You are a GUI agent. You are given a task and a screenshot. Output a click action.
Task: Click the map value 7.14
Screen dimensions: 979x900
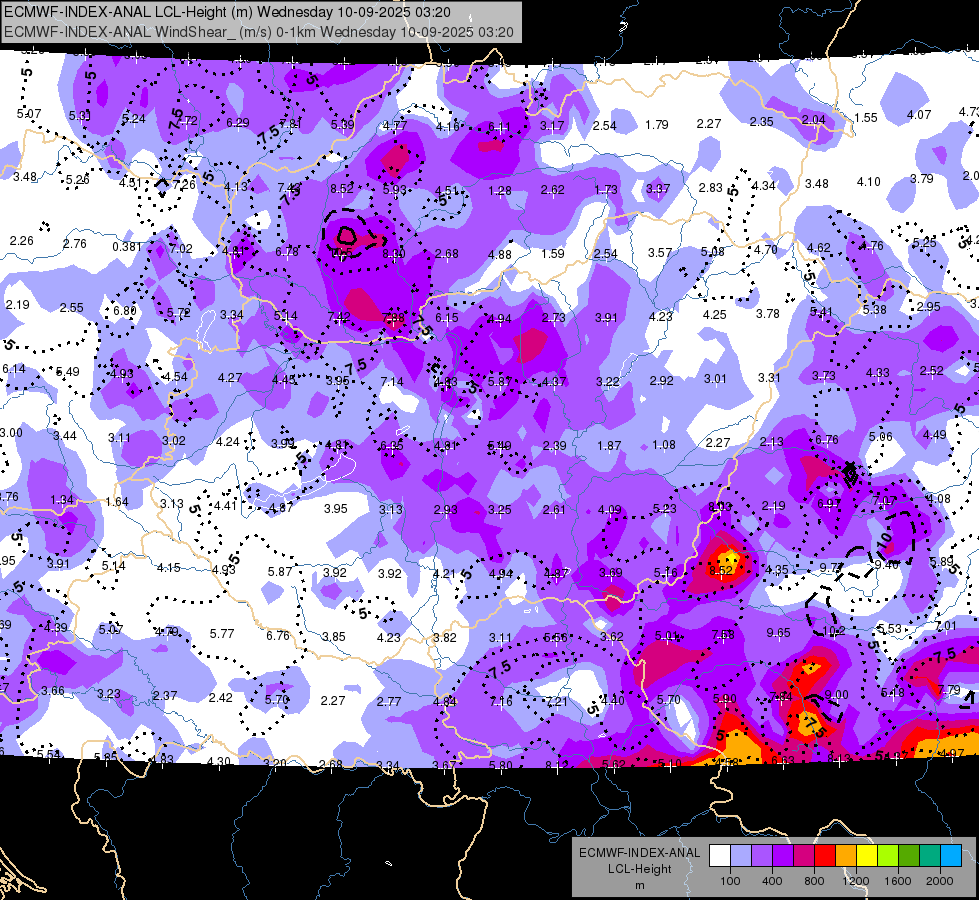(x=392, y=382)
